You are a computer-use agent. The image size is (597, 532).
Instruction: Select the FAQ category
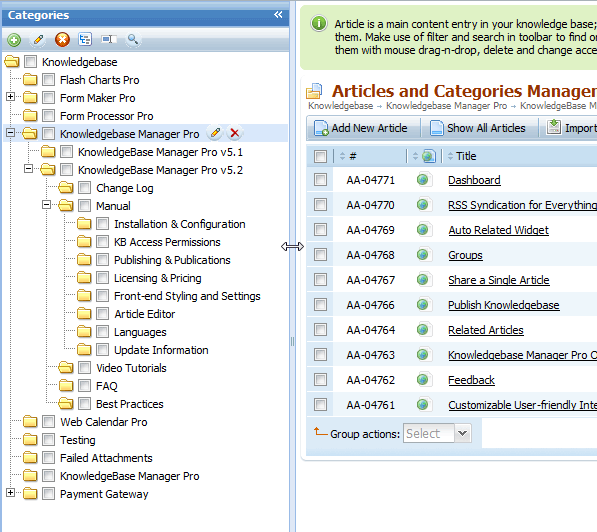click(x=107, y=386)
